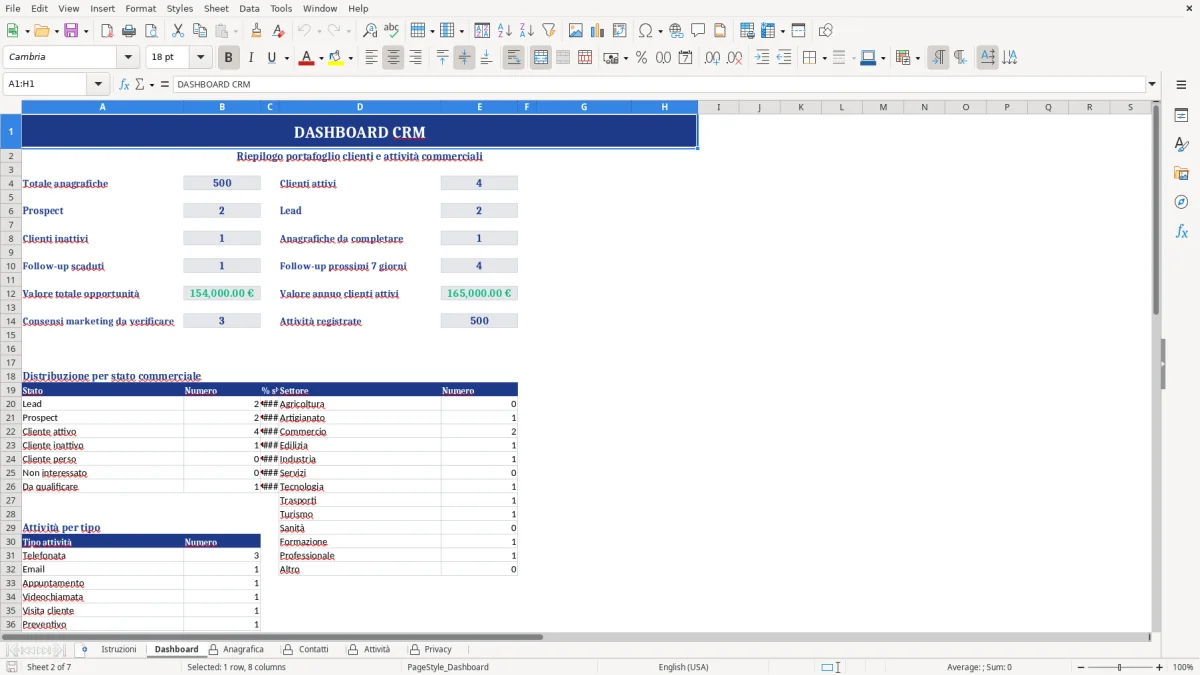Apply the red font color swatch
The height and width of the screenshot is (675, 1200).
(x=306, y=58)
